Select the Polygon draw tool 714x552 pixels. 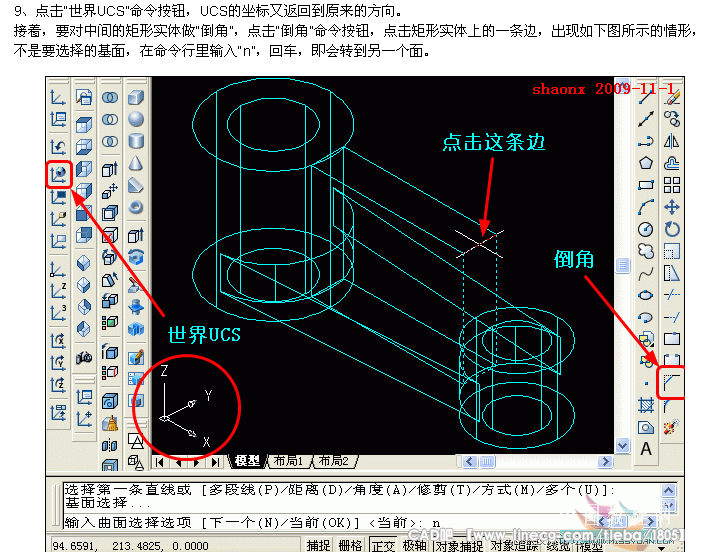pos(646,164)
